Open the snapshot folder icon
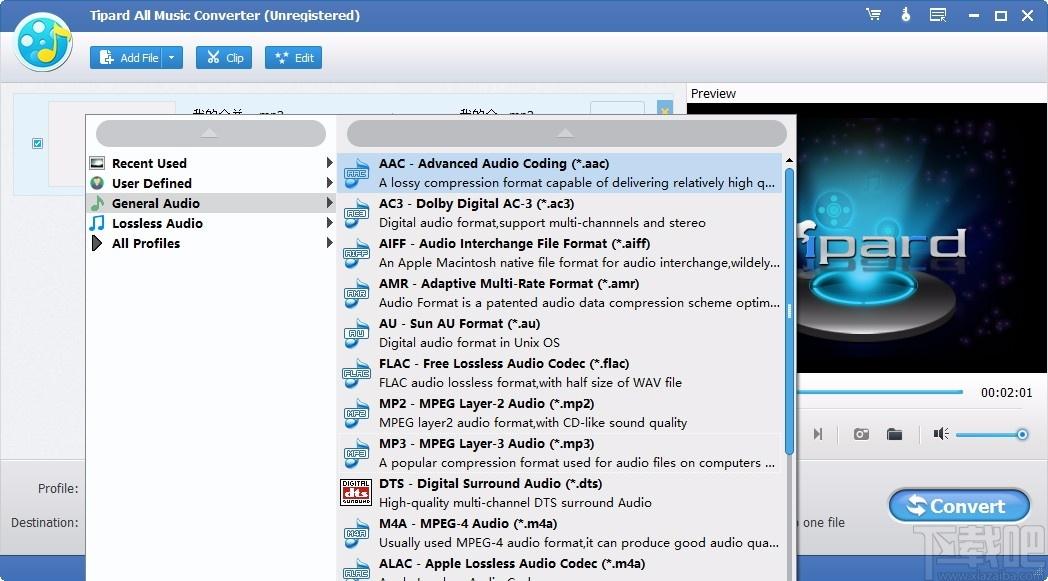The image size is (1048, 581). [894, 435]
